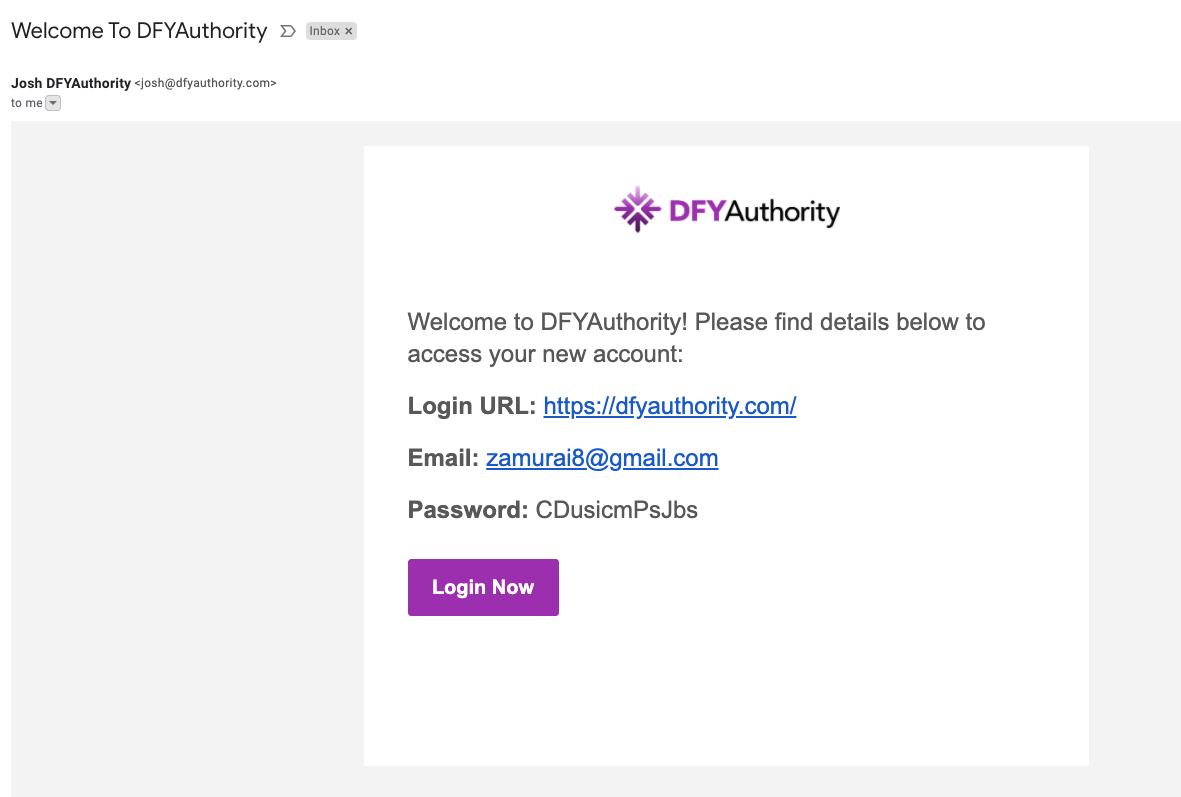Click the Inbox label tag
Viewport: 1181px width, 797px height.
324,31
